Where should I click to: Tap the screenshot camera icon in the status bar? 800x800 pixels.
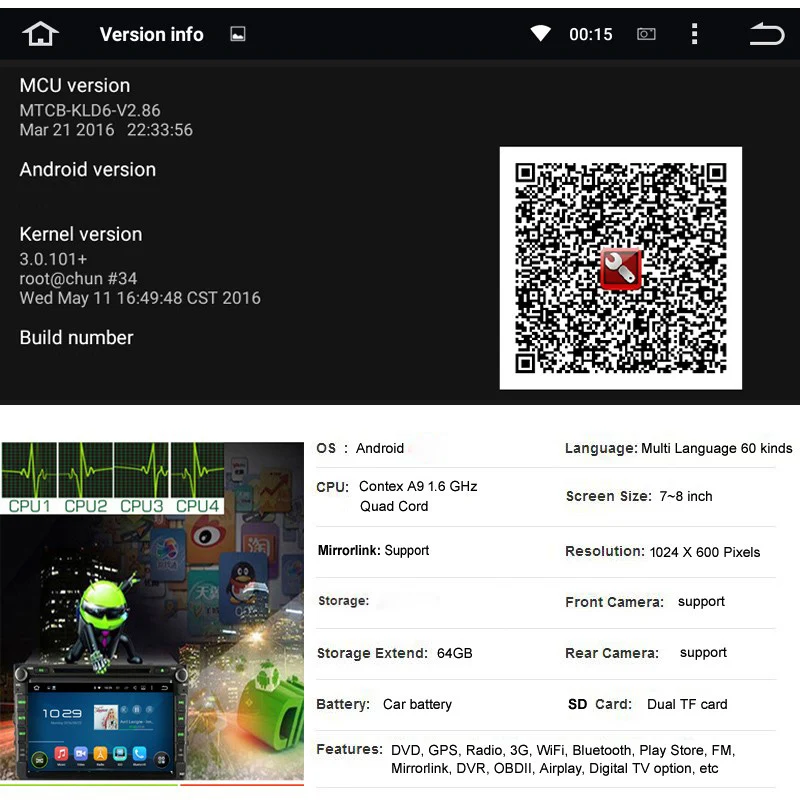pyautogui.click(x=646, y=34)
